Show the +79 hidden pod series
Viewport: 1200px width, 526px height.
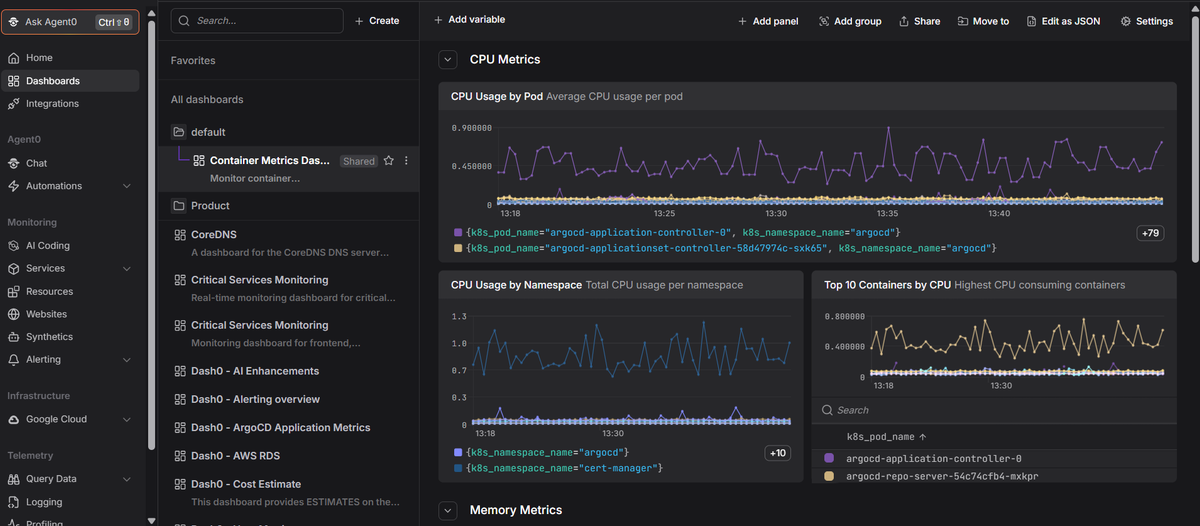click(x=1149, y=233)
